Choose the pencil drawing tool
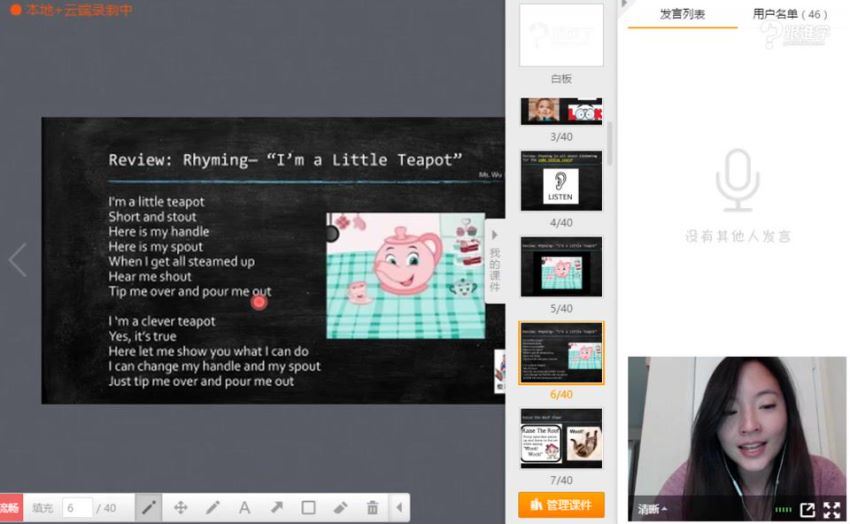The width and height of the screenshot is (850, 524). [x=212, y=508]
